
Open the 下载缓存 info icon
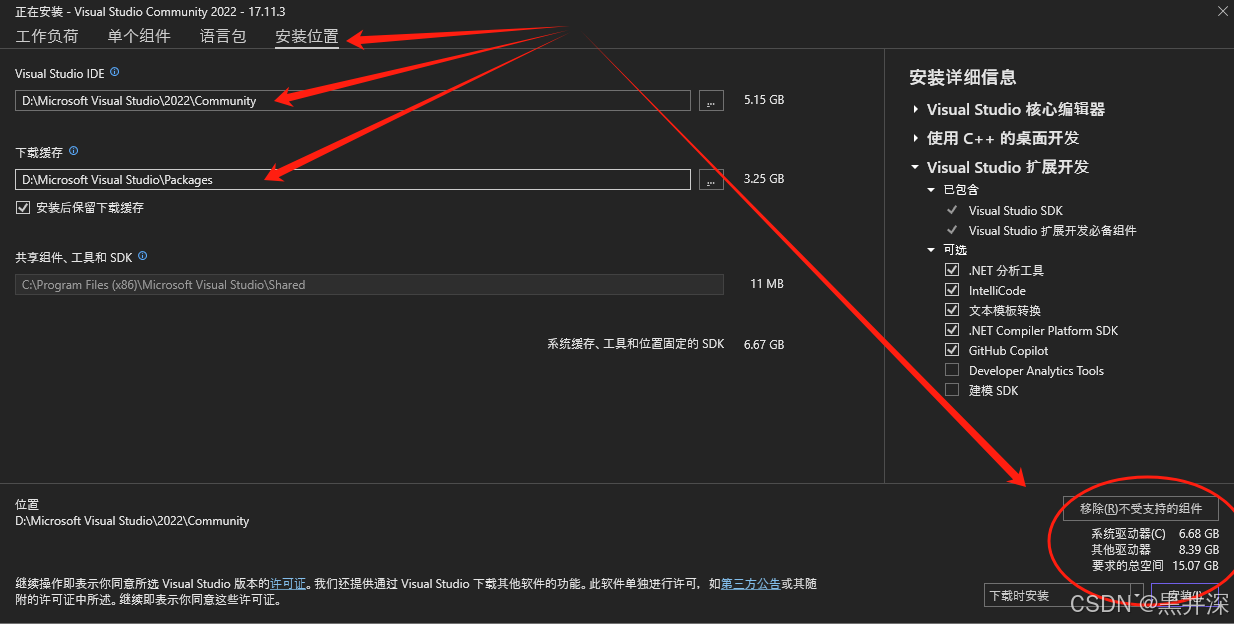click(74, 152)
